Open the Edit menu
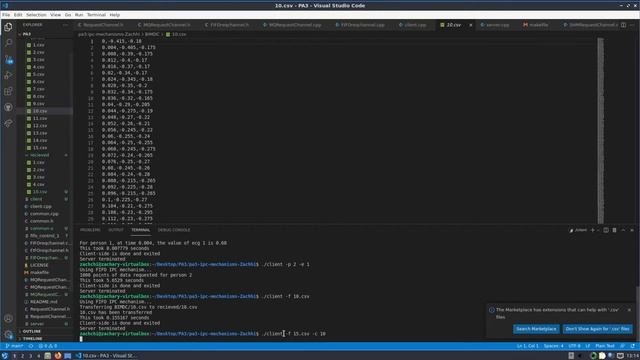 tap(18, 15)
